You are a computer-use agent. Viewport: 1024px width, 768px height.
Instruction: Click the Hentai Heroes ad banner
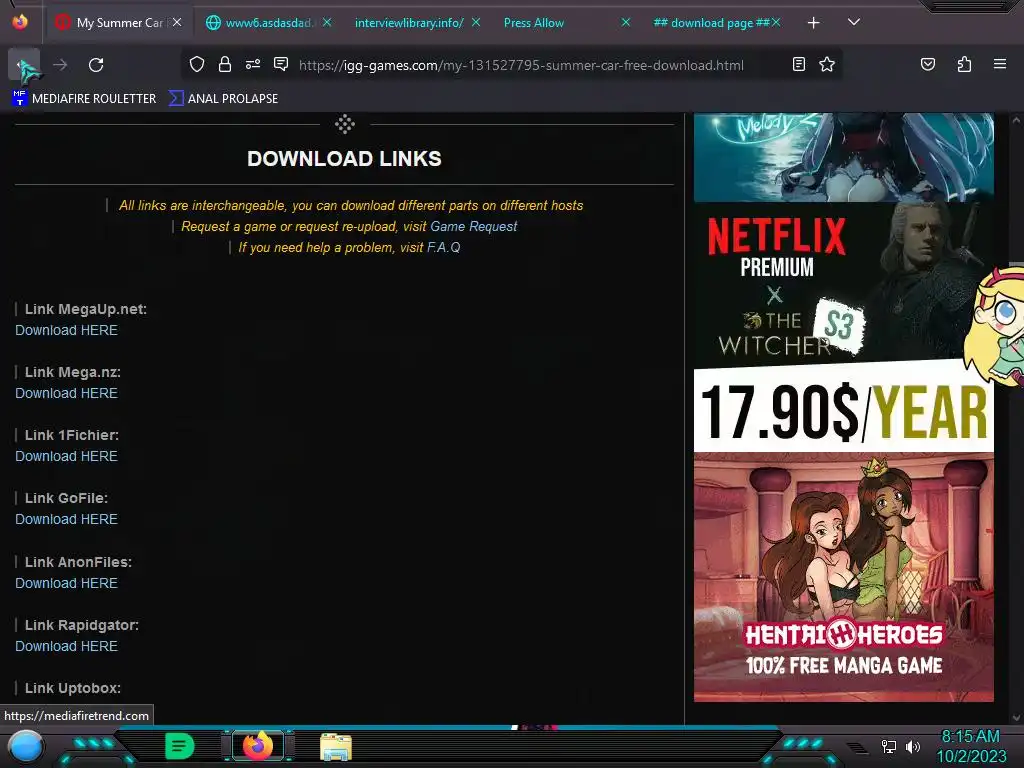tap(844, 577)
